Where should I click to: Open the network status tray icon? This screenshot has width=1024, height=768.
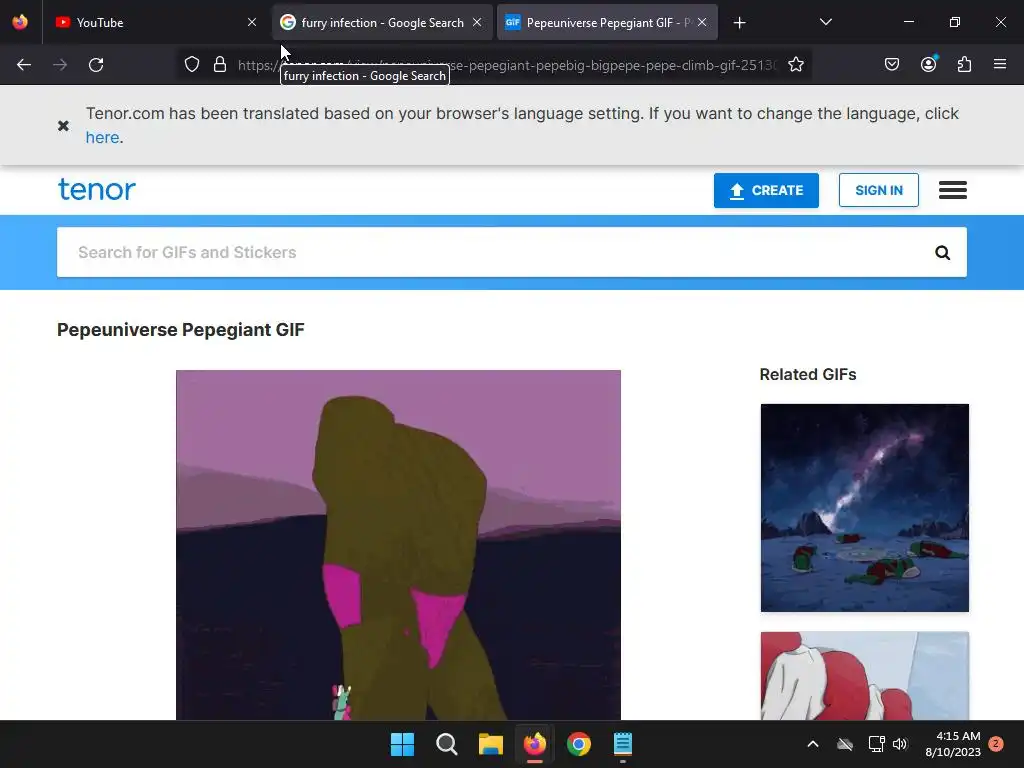876,744
